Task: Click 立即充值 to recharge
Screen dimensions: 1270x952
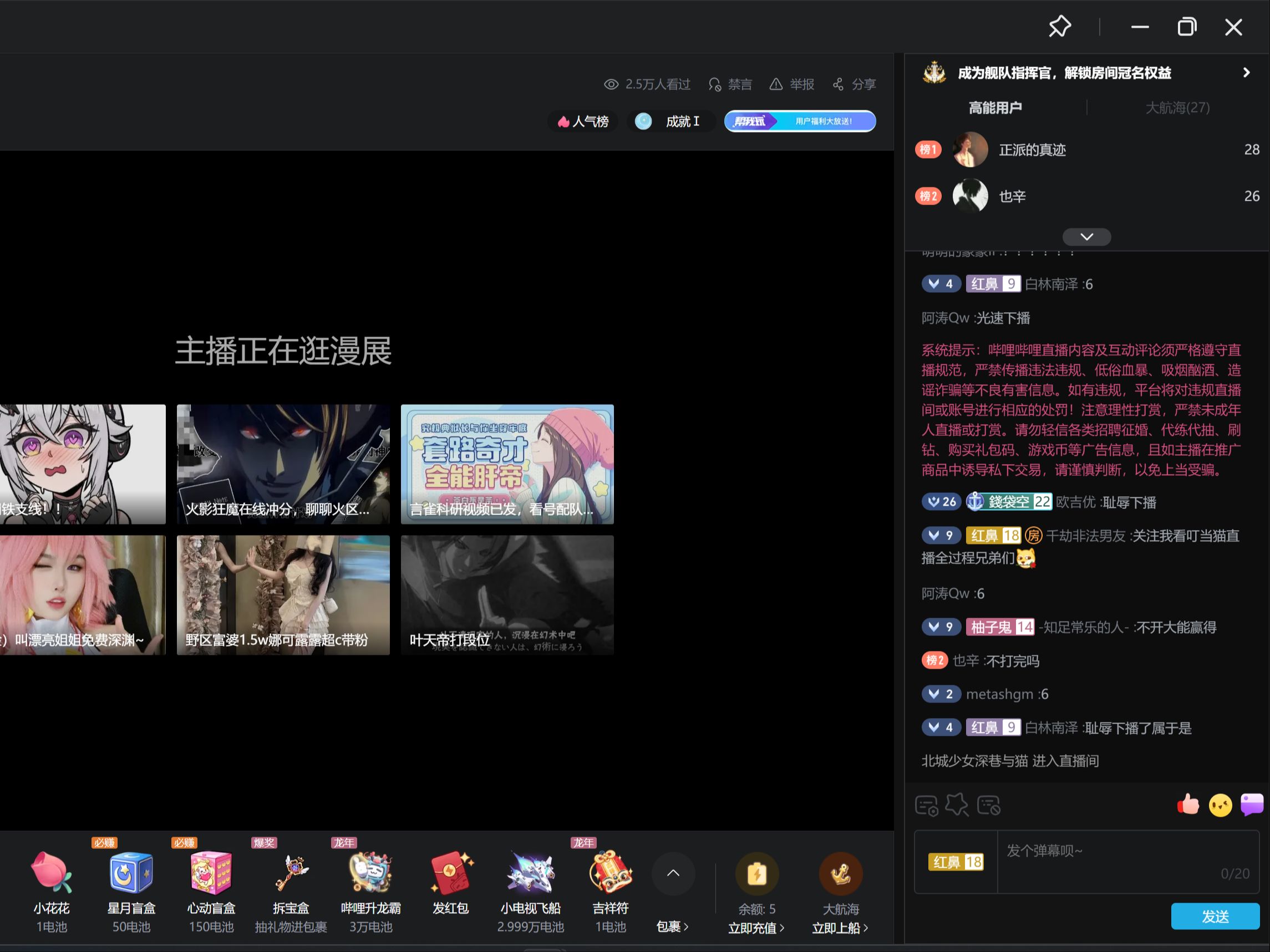Action: [755, 928]
